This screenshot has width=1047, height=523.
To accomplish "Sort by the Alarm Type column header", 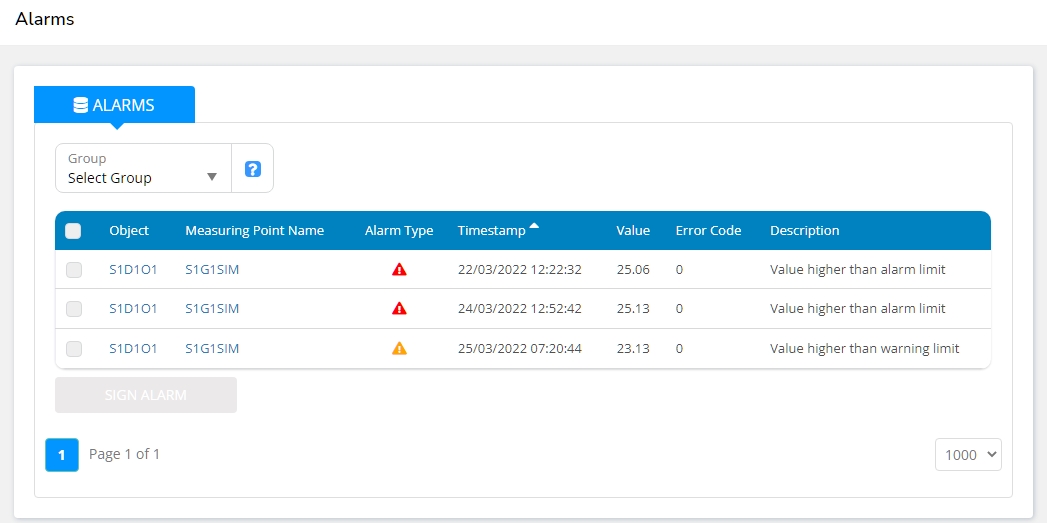I will coord(399,231).
